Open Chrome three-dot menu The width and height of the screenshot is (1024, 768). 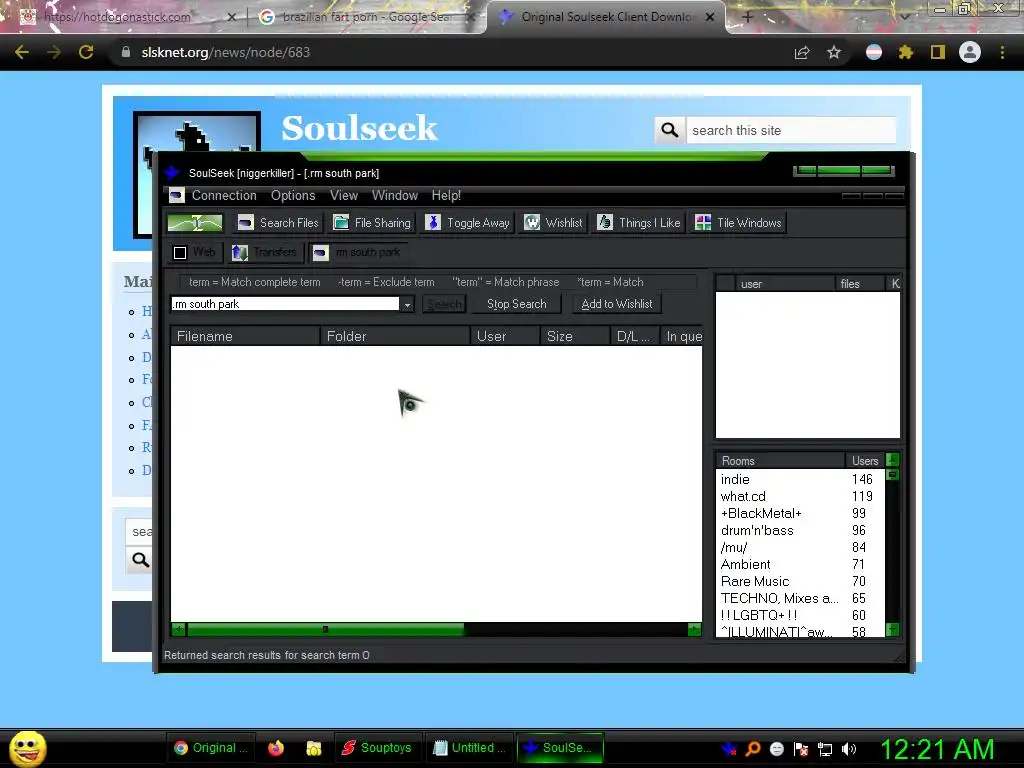[1002, 52]
